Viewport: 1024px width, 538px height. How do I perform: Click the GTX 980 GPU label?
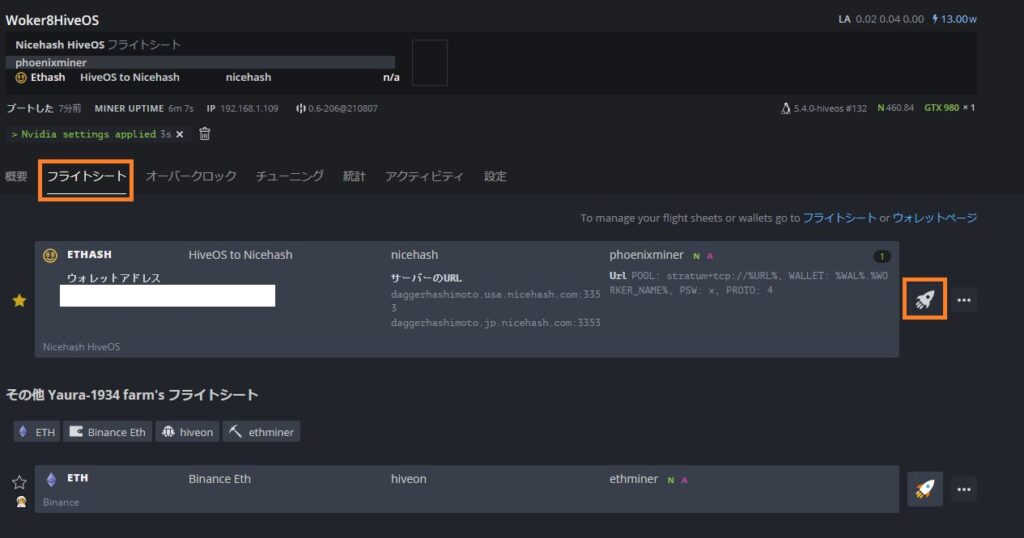(941, 108)
